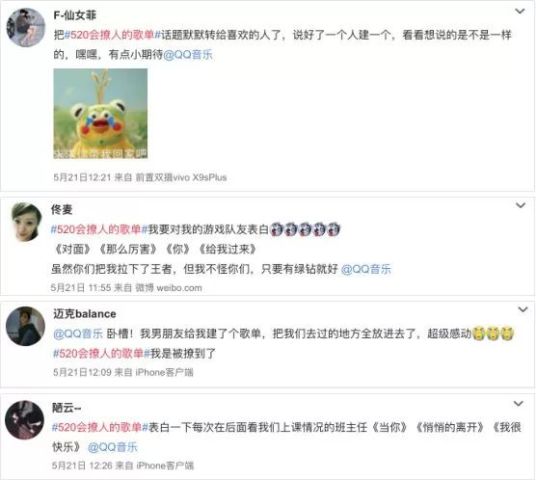The image size is (536, 480).
Task: Click @QQ音乐 mention in 佟麦's post
Action: [366, 269]
